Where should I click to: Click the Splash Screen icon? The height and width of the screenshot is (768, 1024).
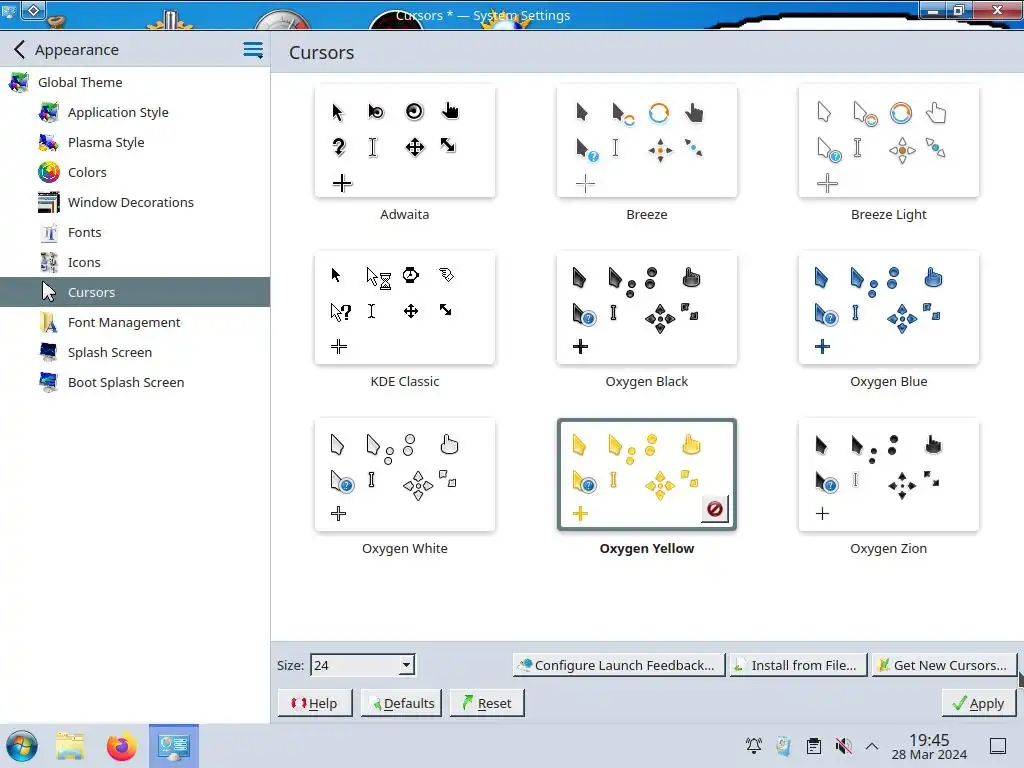49,352
